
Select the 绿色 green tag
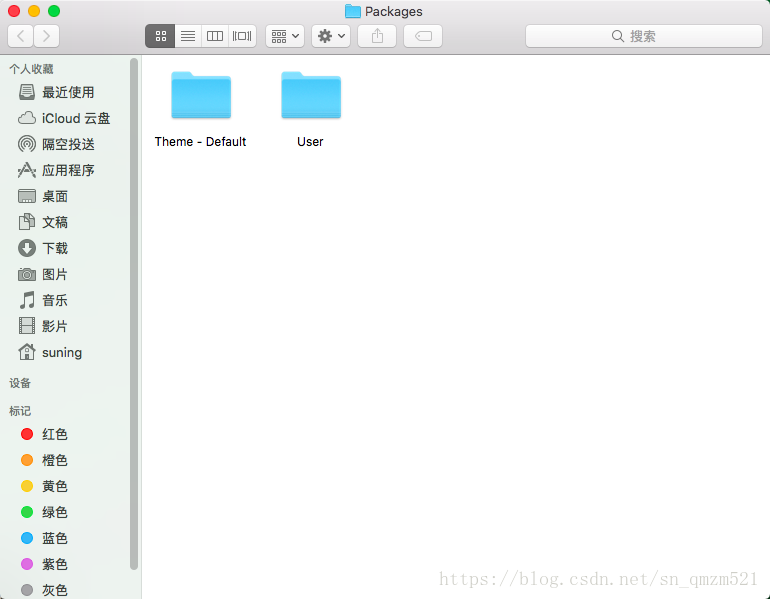(44, 512)
